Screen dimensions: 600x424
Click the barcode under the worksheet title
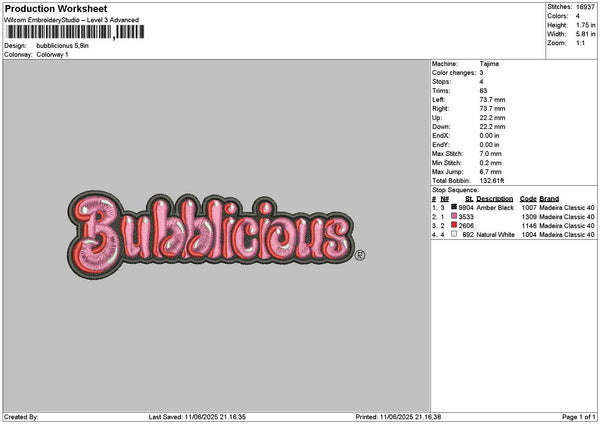point(74,32)
